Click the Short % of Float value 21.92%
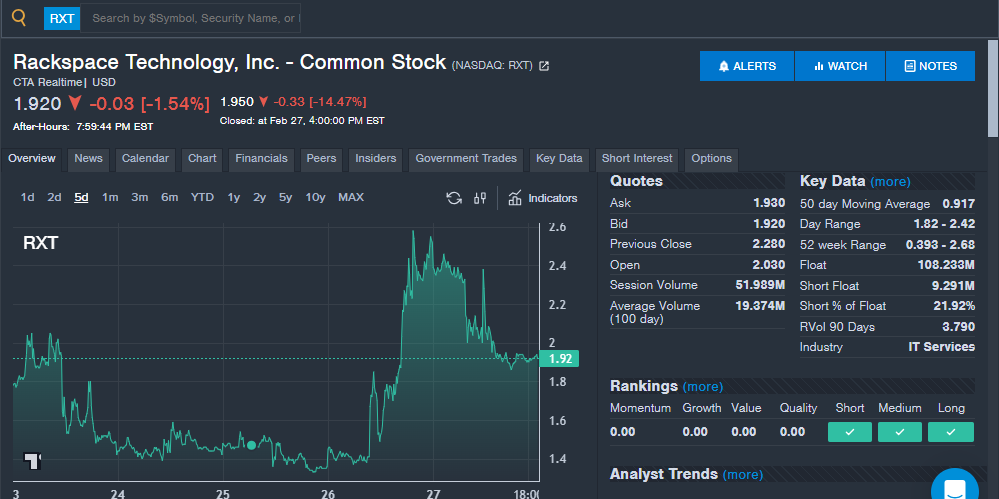The image size is (999, 499). (954, 306)
